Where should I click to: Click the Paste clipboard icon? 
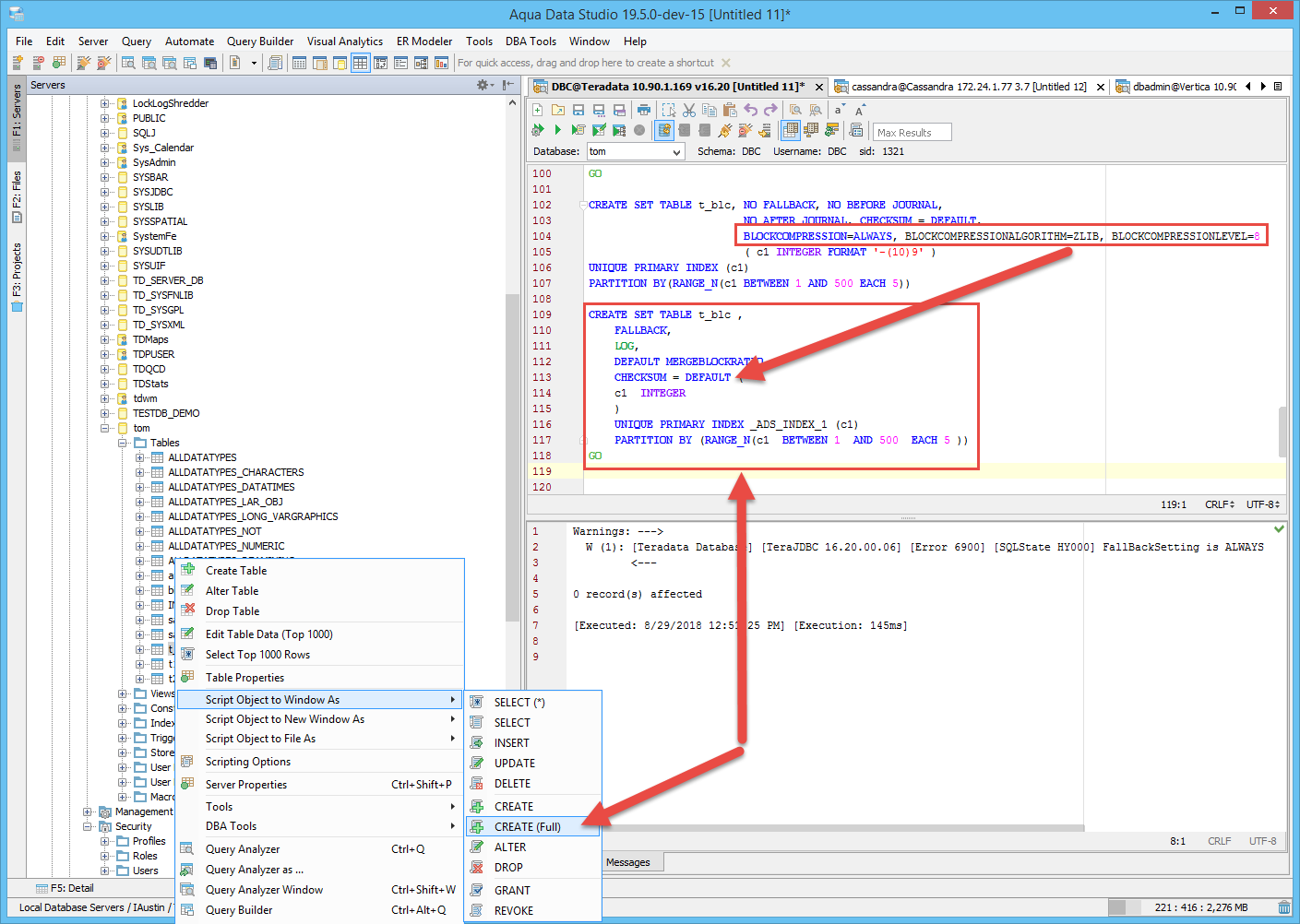coord(730,110)
